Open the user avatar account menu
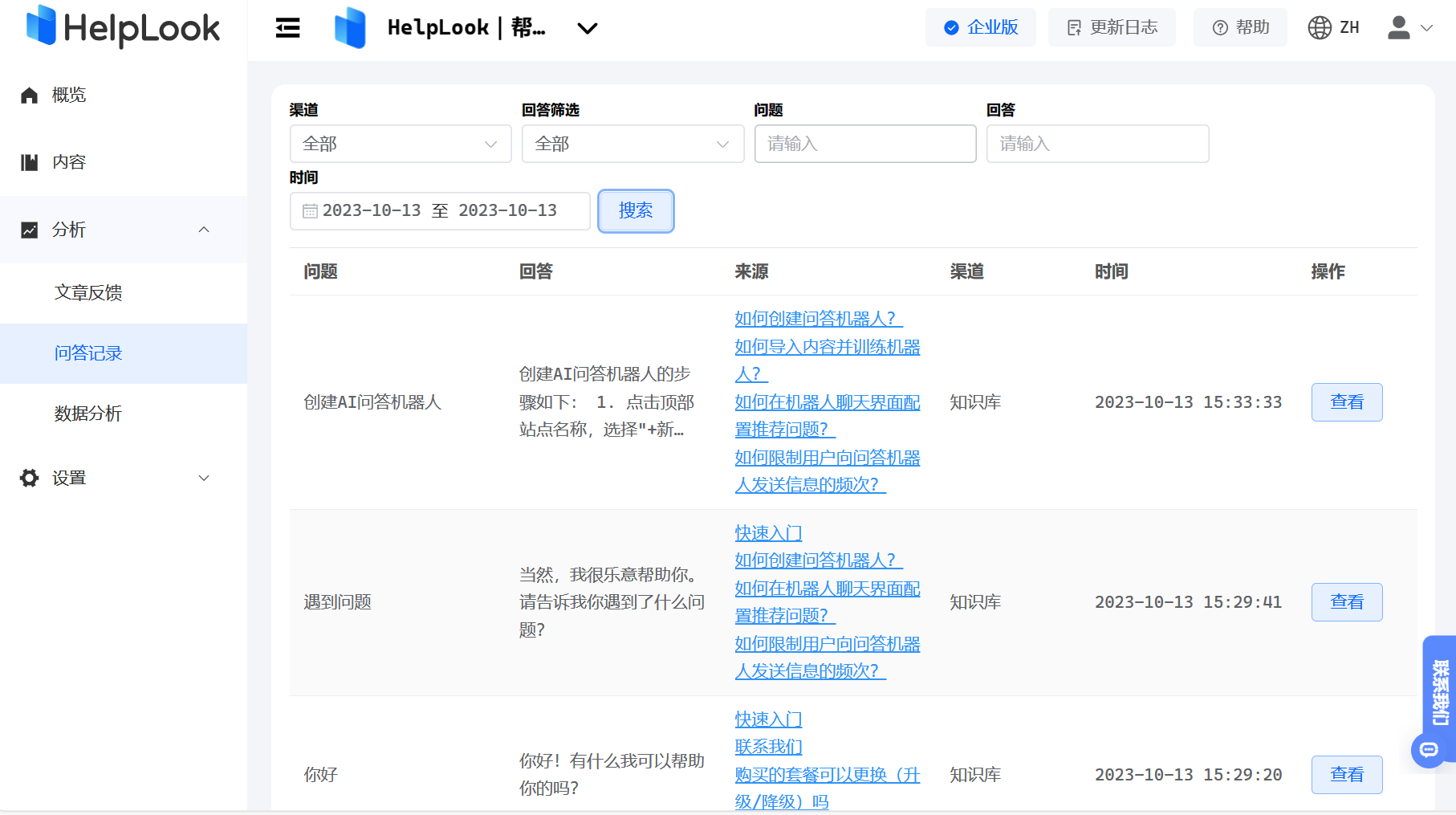This screenshot has height=815, width=1456. [1399, 26]
